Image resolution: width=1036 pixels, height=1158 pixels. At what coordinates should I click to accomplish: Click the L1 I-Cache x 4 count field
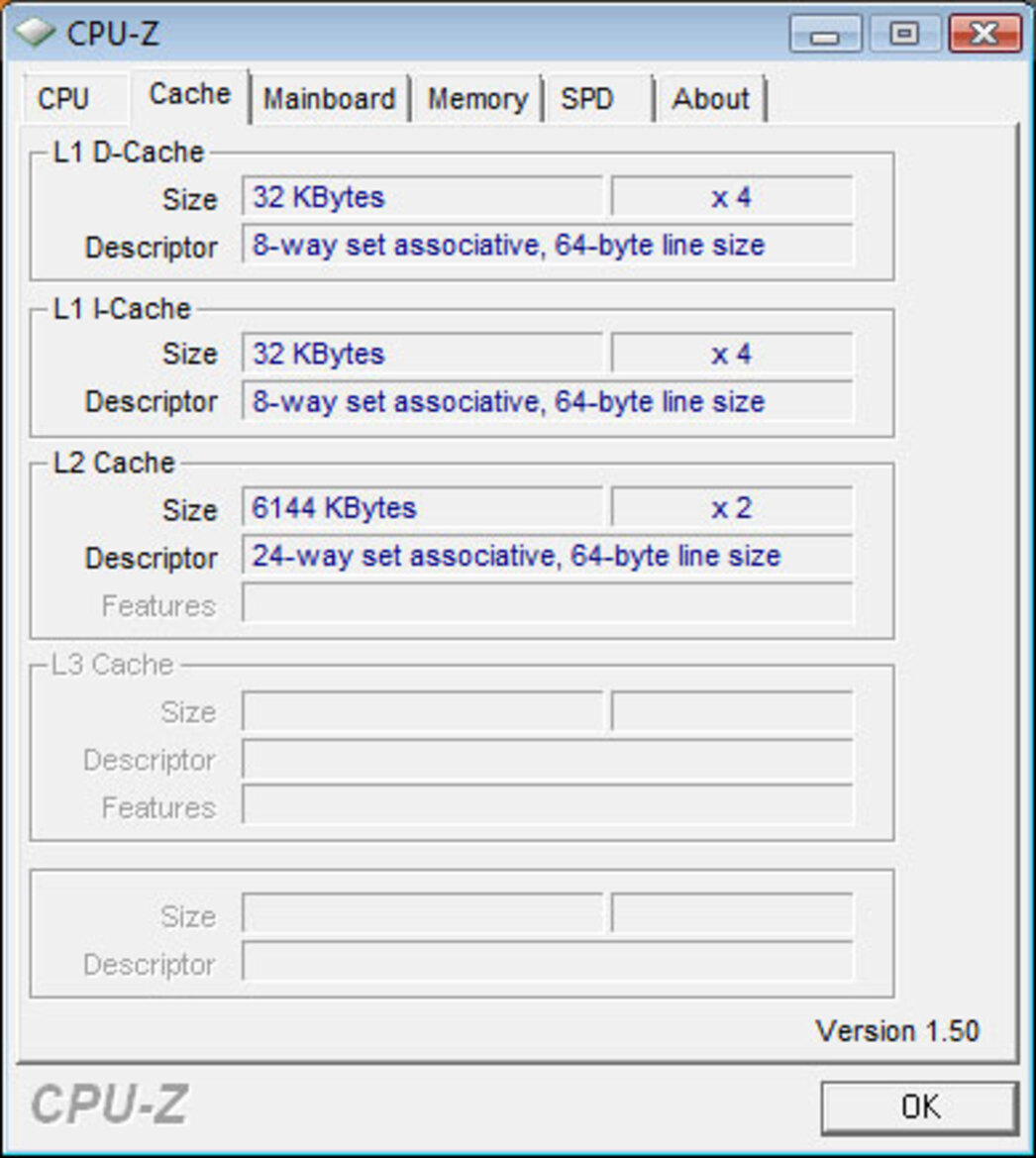tap(732, 354)
